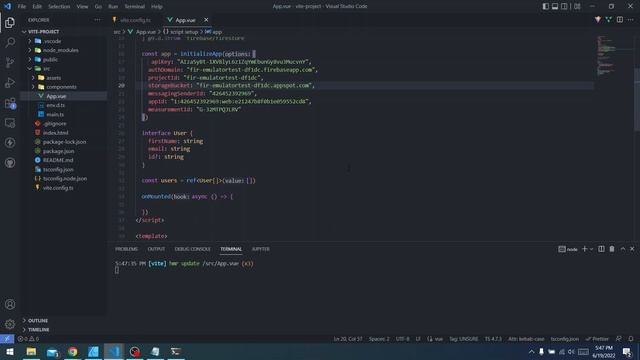Open status bar notifications bell
Screen dimensions: 640x360
(x=631, y=339)
